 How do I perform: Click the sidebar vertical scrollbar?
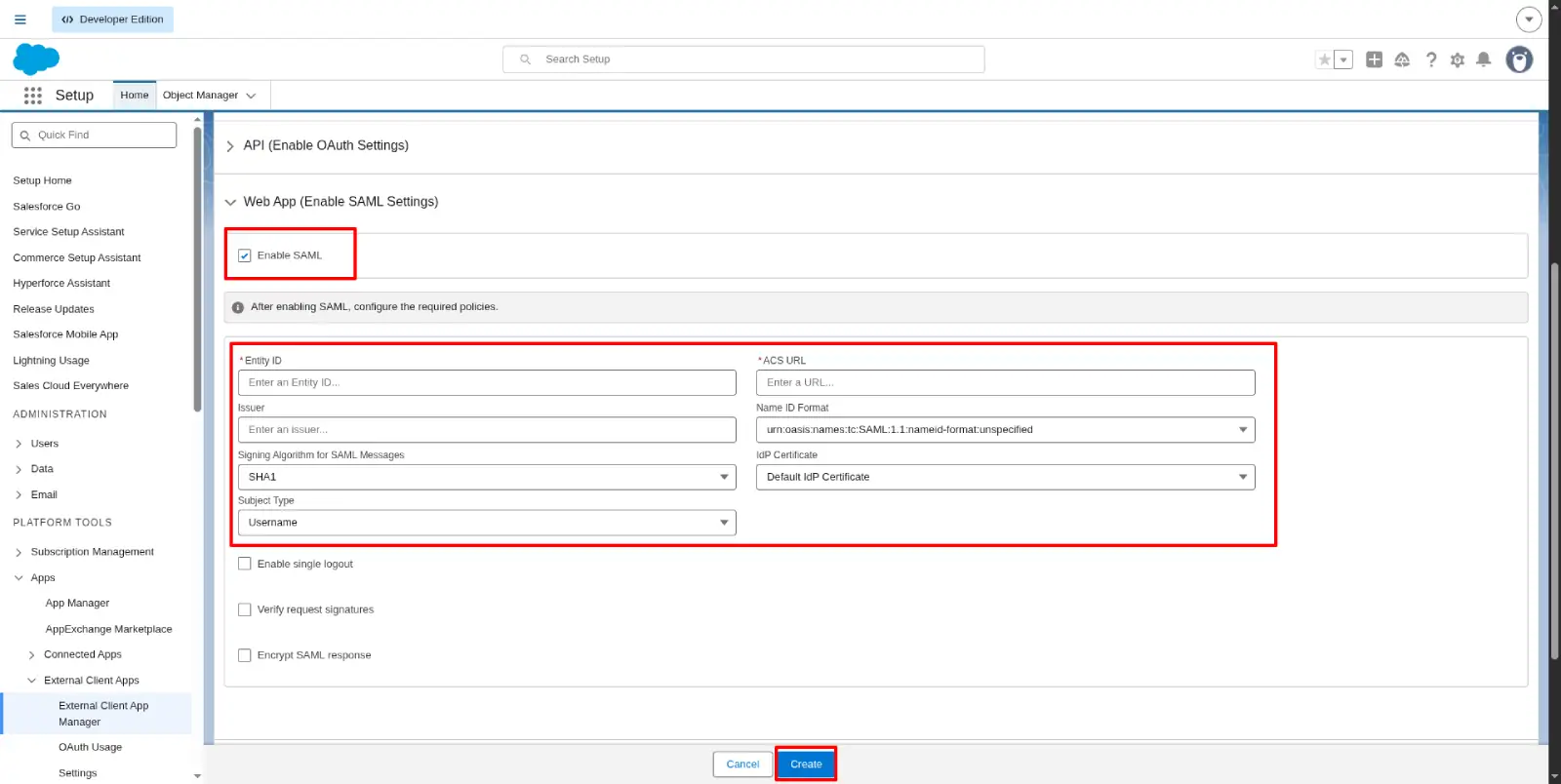197,268
